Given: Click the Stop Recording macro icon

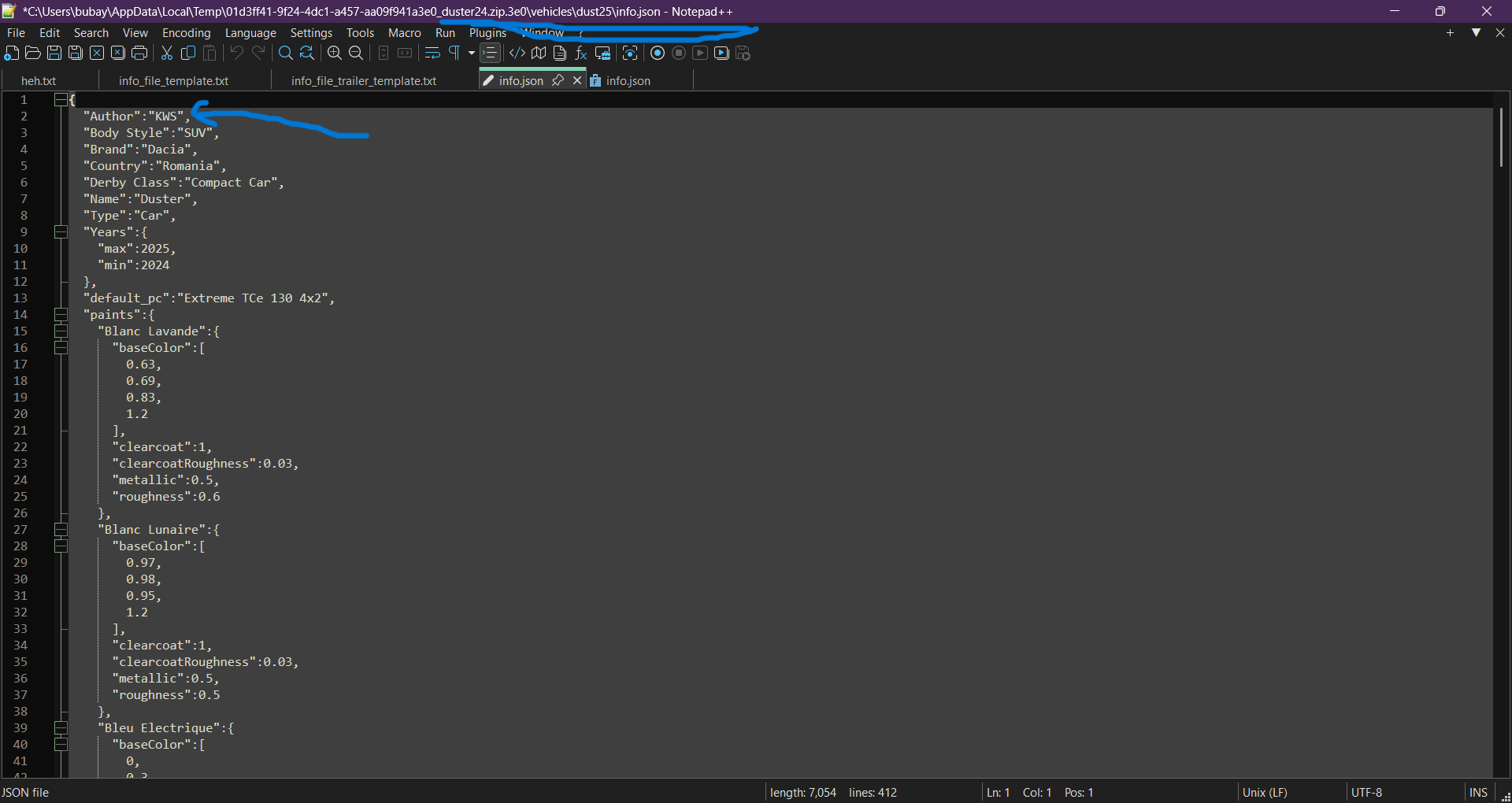Looking at the screenshot, I should click(679, 54).
